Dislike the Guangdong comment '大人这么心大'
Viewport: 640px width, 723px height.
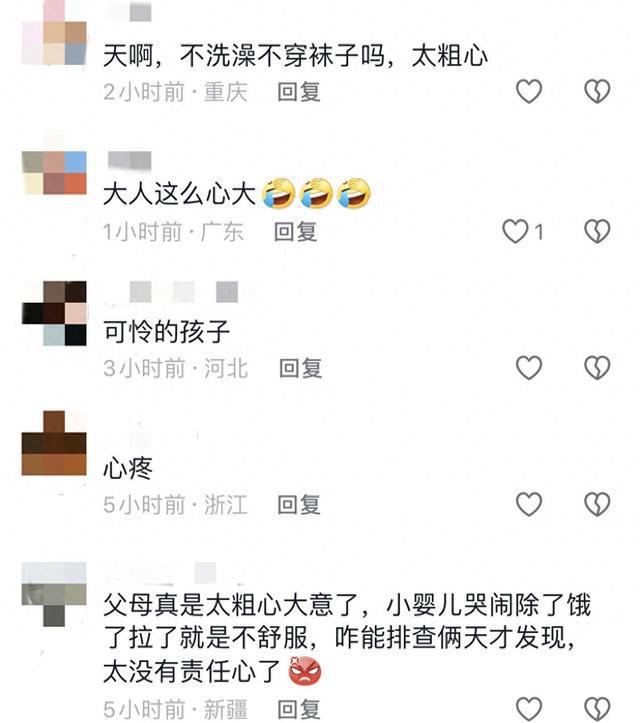tap(597, 231)
